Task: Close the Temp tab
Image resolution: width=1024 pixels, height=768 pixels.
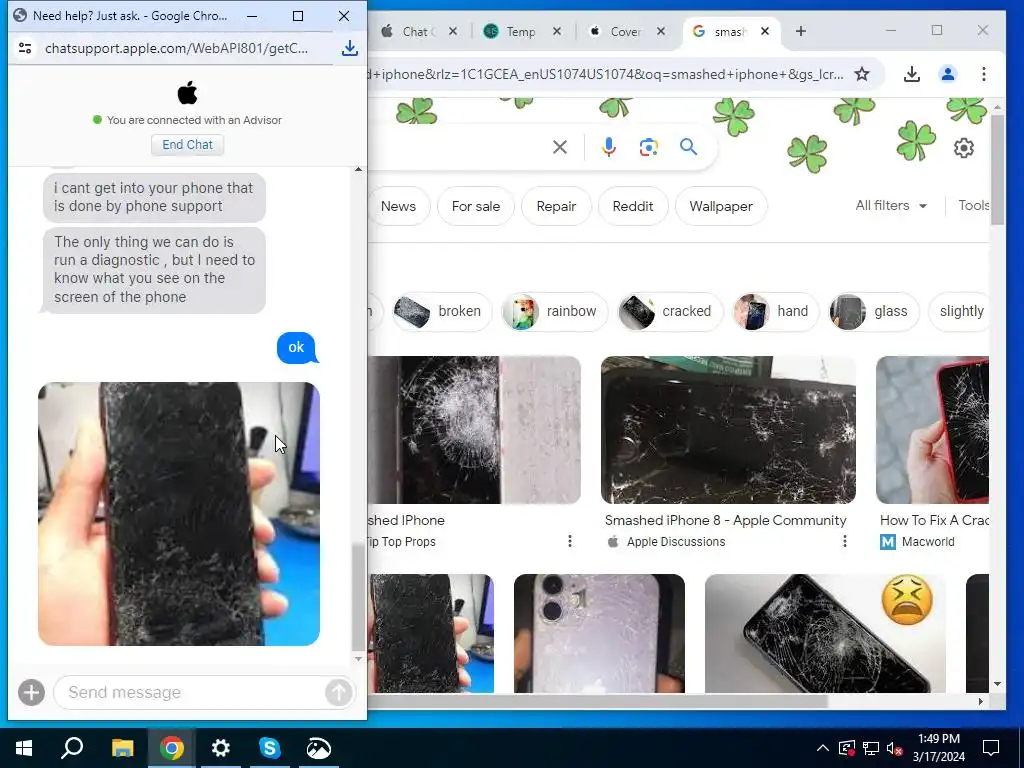Action: point(556,31)
